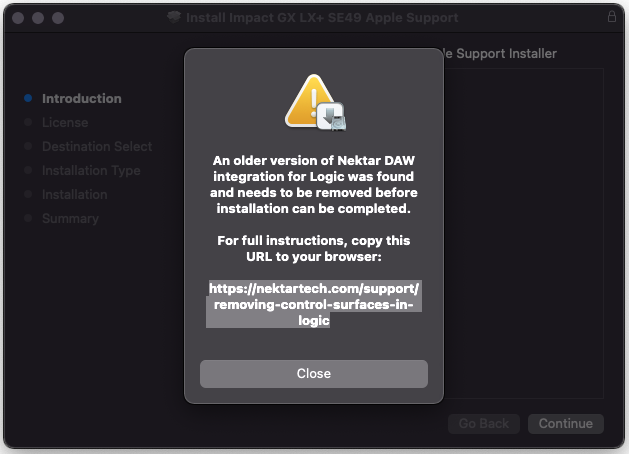Click the Destination Select step bullet
Viewport: 629px width, 454px height.
pos(28,146)
